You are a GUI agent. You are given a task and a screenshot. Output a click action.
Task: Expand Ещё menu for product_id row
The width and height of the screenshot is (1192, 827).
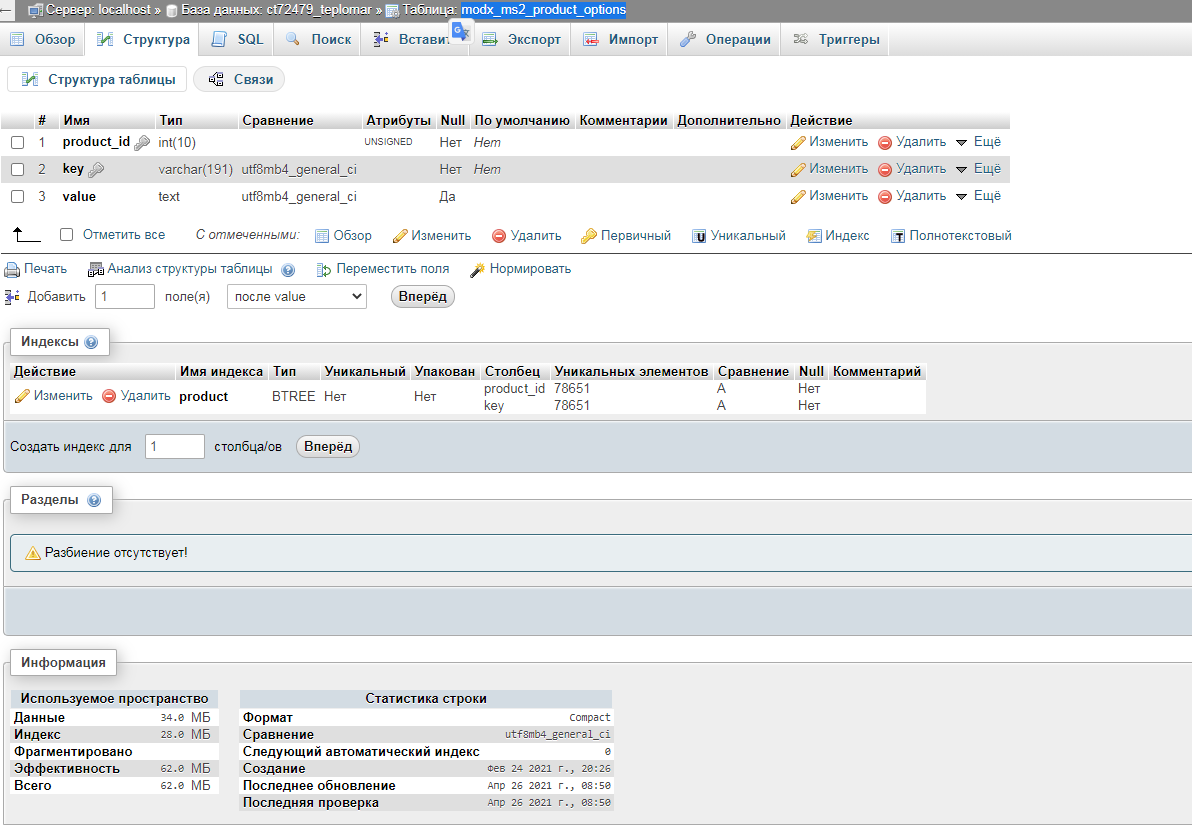[978, 142]
